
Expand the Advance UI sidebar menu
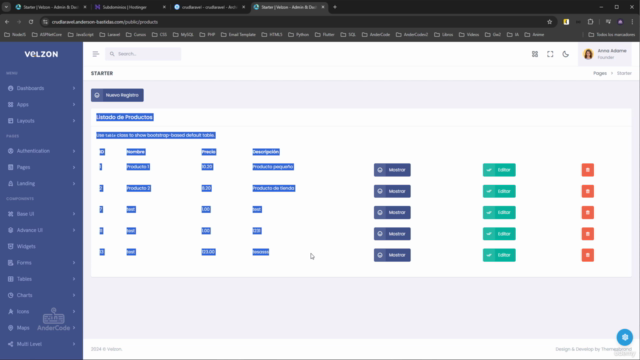41,230
